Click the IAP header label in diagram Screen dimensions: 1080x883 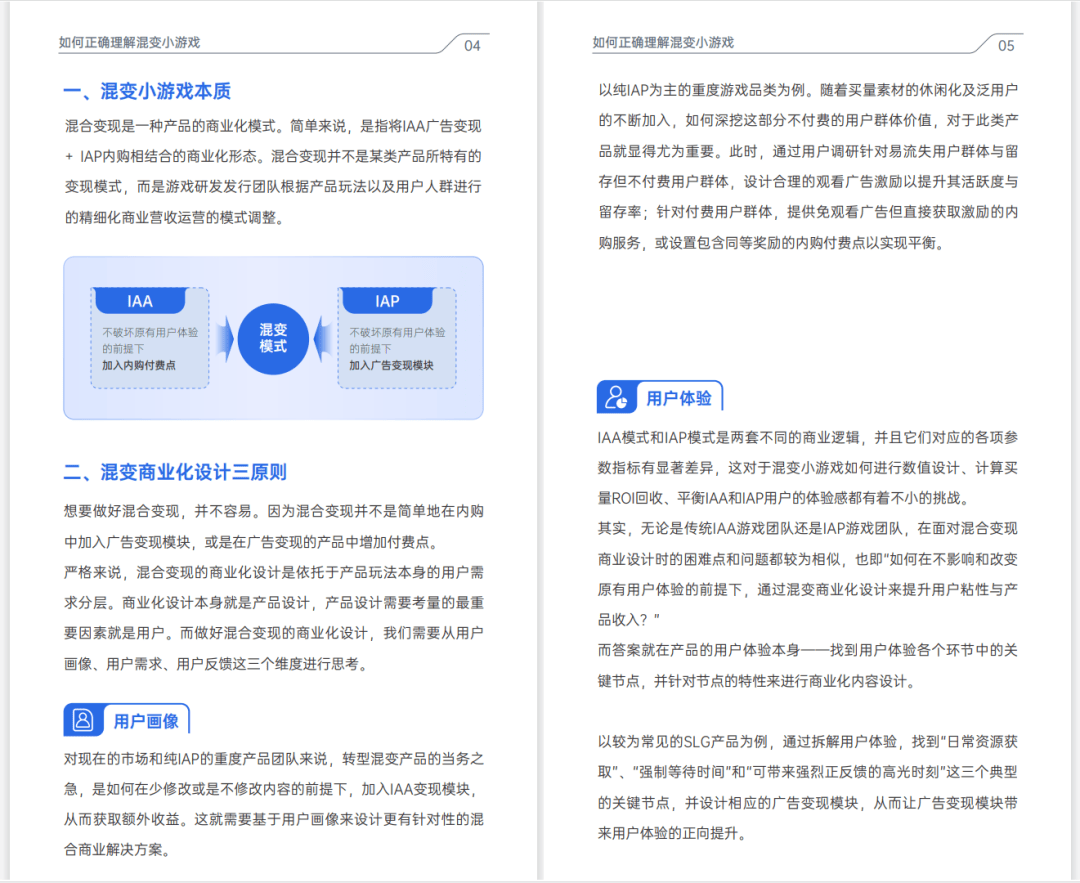click(x=387, y=301)
